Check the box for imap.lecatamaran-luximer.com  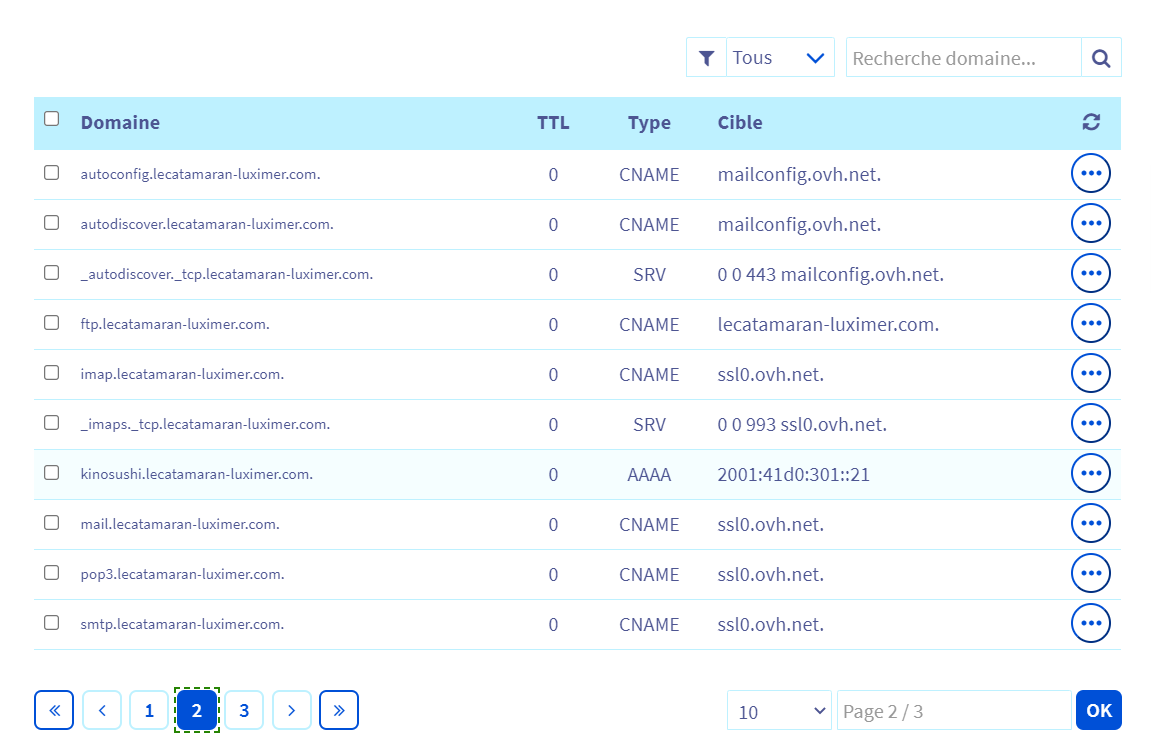52,373
